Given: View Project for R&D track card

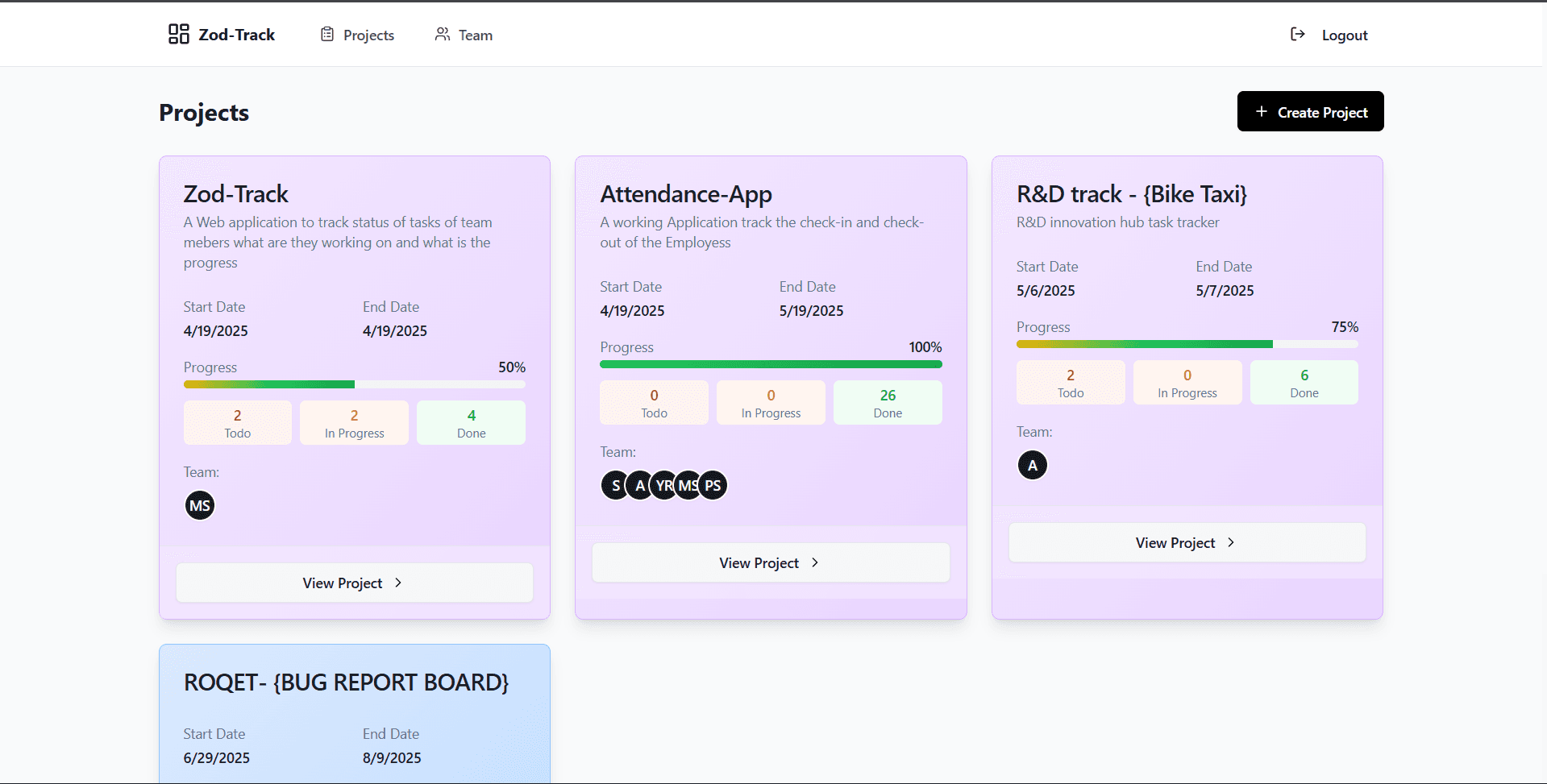Looking at the screenshot, I should click(1187, 542).
